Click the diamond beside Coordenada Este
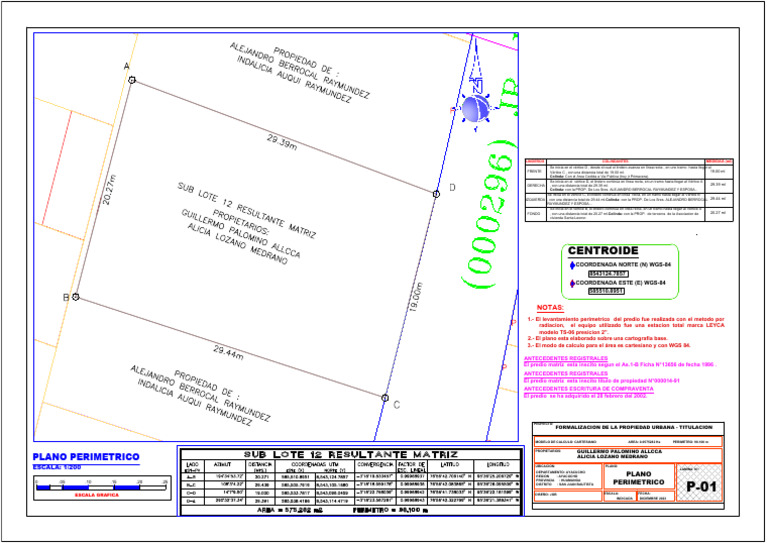The width and height of the screenshot is (768, 543). point(572,283)
